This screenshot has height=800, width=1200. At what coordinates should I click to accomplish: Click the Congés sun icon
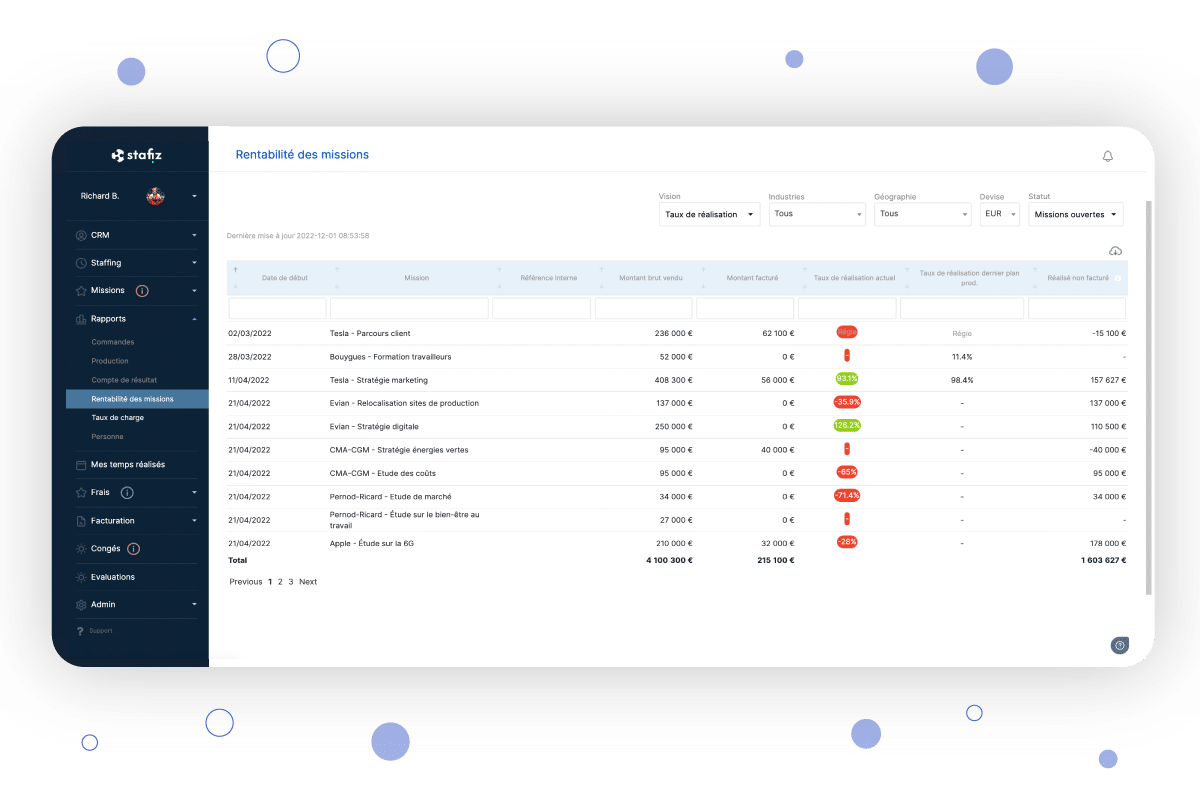coord(81,549)
